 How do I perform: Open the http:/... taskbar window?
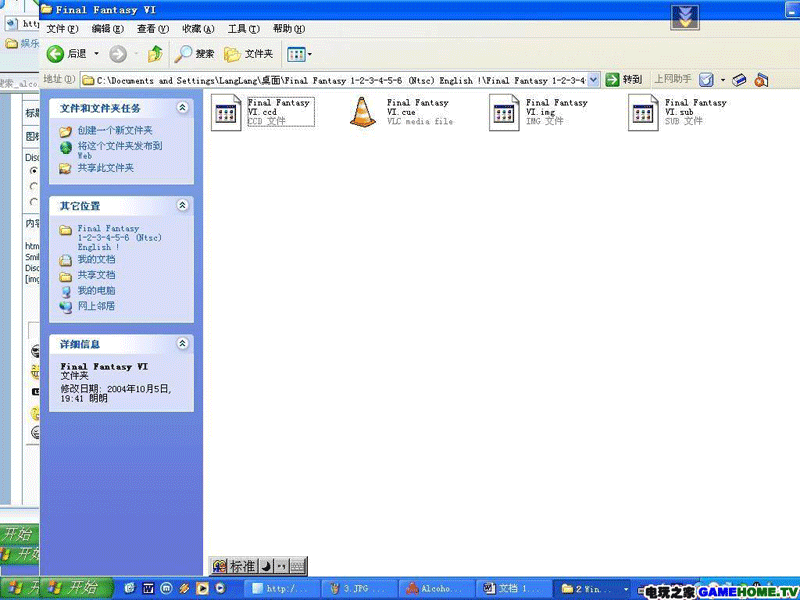[282, 589]
